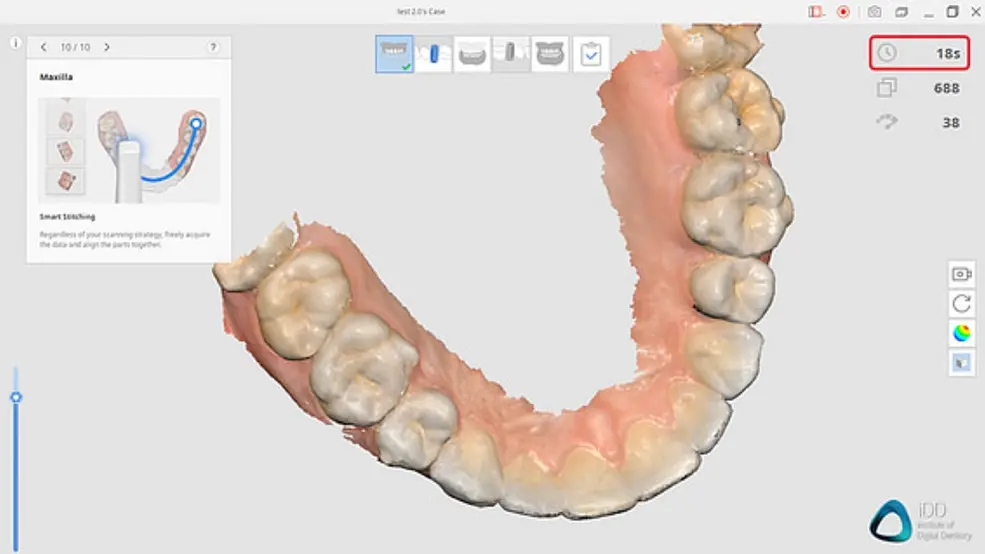Start screen recording with the red record icon
Viewport: 985px width, 554px height.
point(843,12)
